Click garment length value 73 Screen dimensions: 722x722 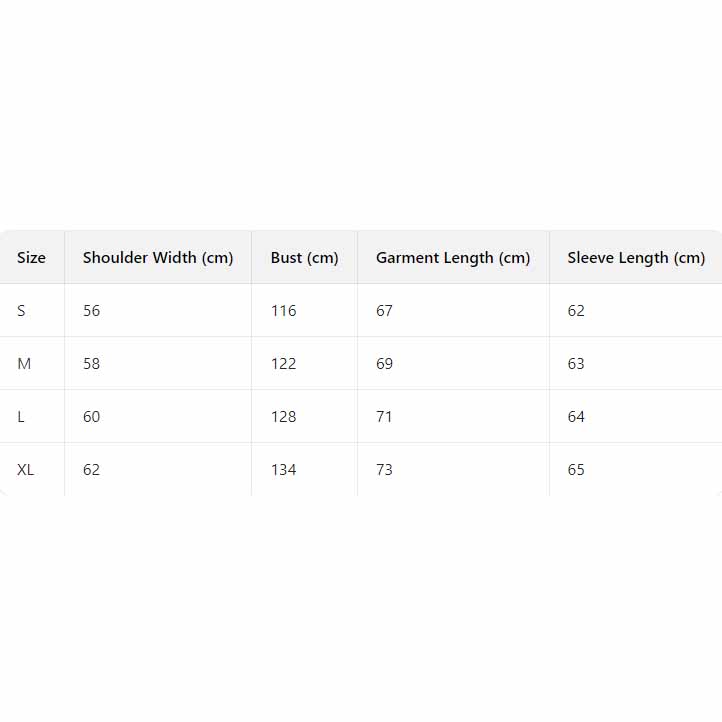point(385,470)
